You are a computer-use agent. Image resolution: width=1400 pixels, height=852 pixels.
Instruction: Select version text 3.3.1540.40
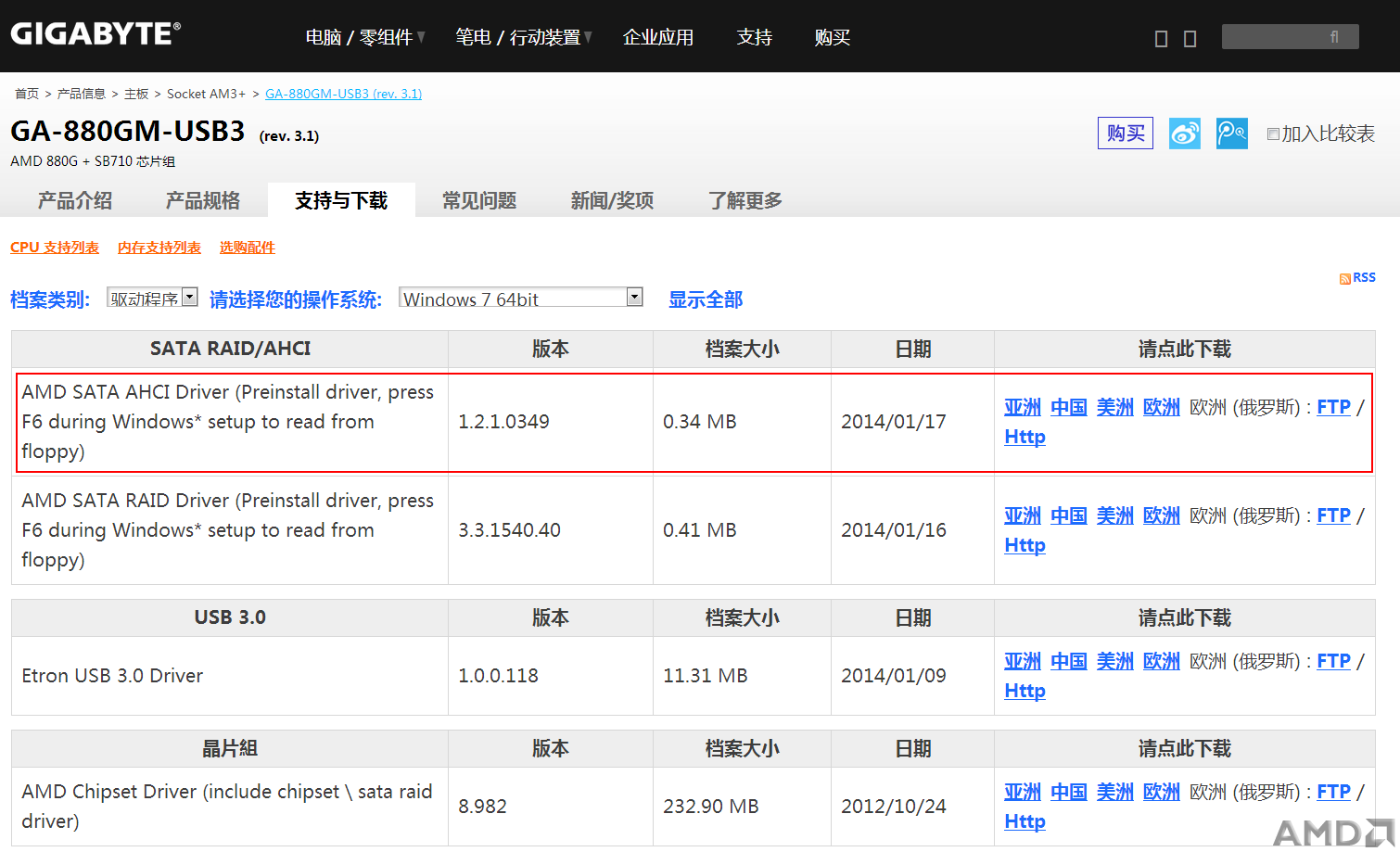tap(509, 530)
